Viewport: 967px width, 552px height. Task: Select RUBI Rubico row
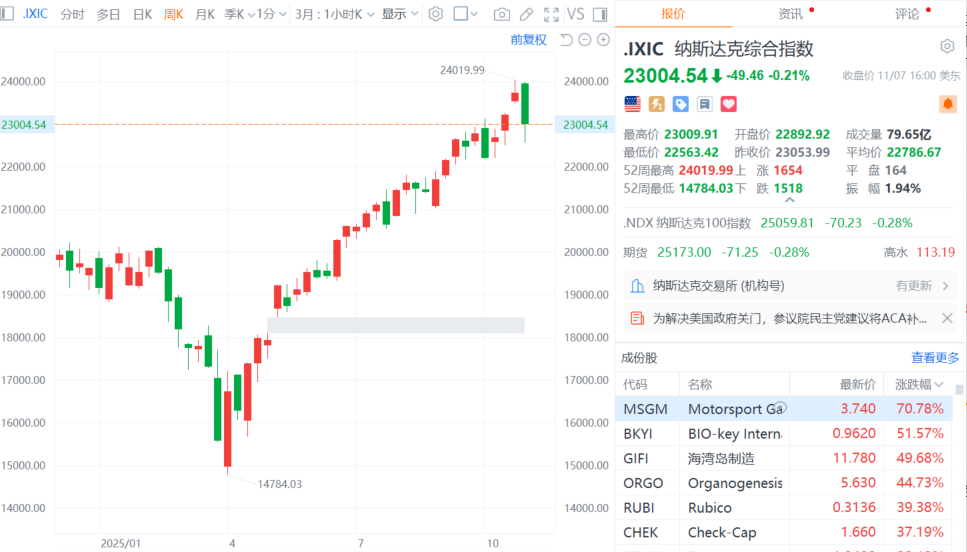coord(784,508)
